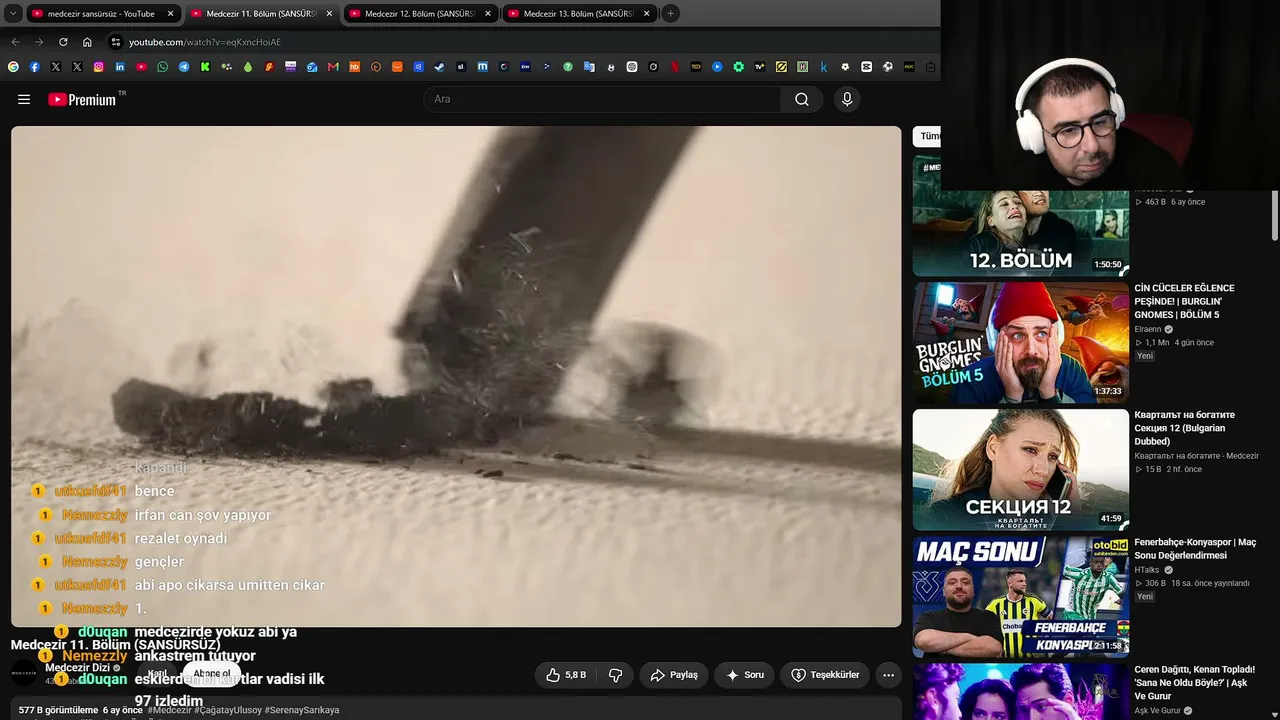The width and height of the screenshot is (1280, 720).
Task: Select the Tümü filter chip
Action: [x=930, y=136]
